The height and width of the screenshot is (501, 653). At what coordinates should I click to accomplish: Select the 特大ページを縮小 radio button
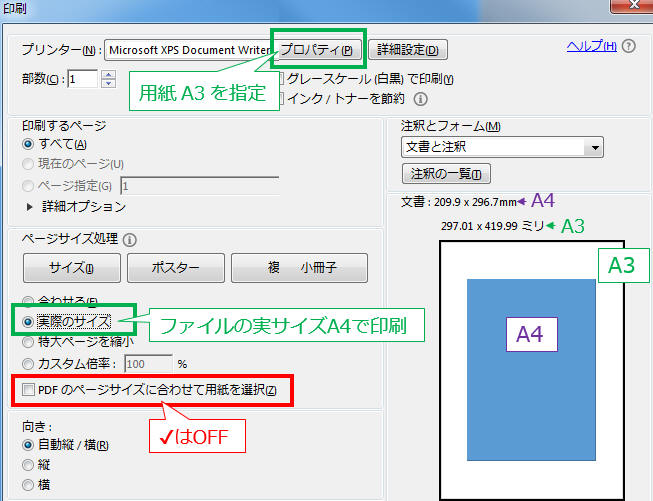28,342
